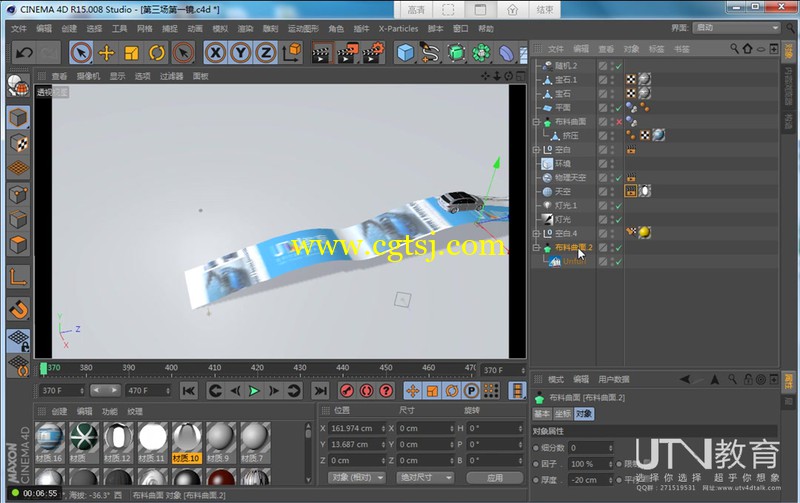Toggle green checkmark for Unfurl object
This screenshot has width=800, height=503.
pyautogui.click(x=619, y=261)
